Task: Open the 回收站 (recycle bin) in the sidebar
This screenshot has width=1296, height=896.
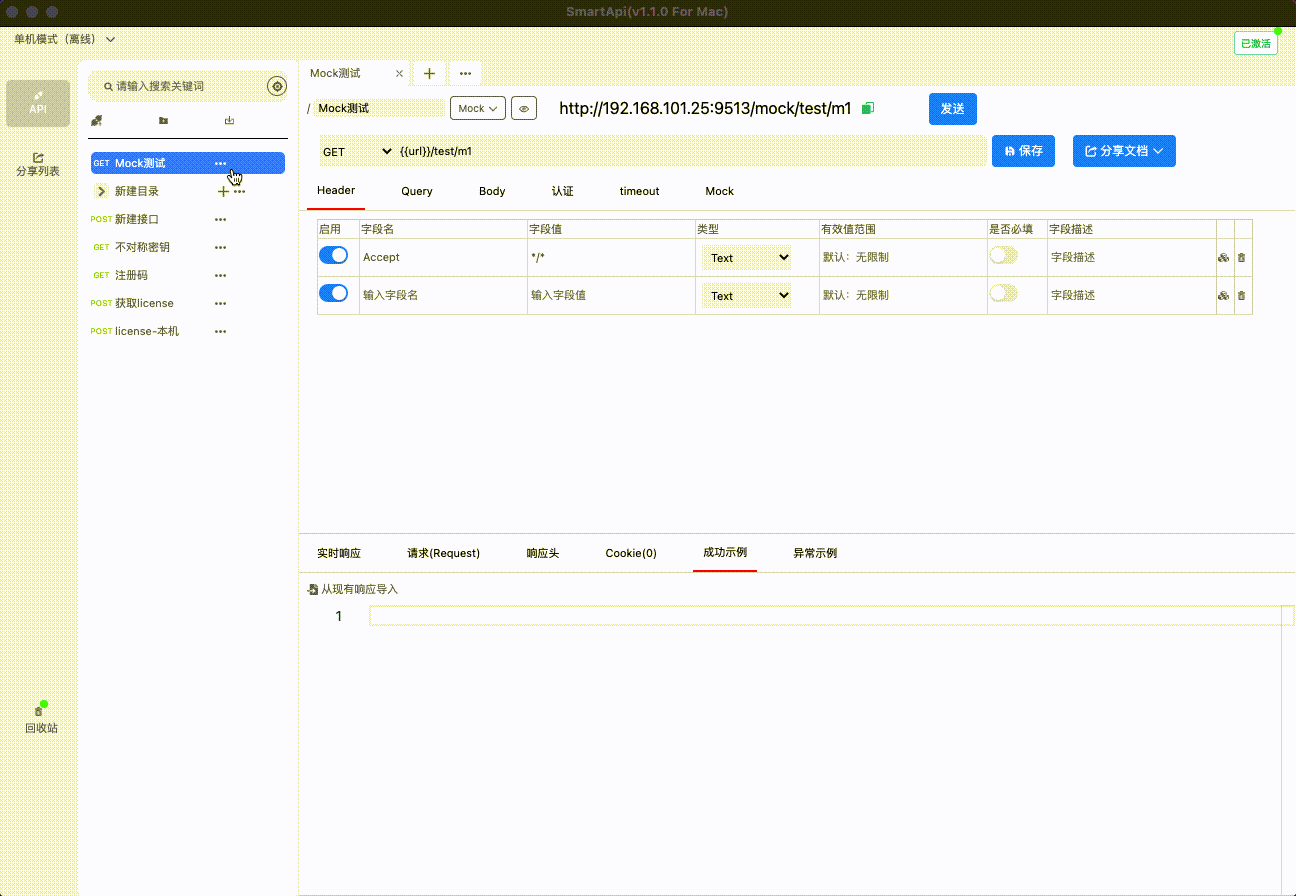Action: (x=38, y=715)
